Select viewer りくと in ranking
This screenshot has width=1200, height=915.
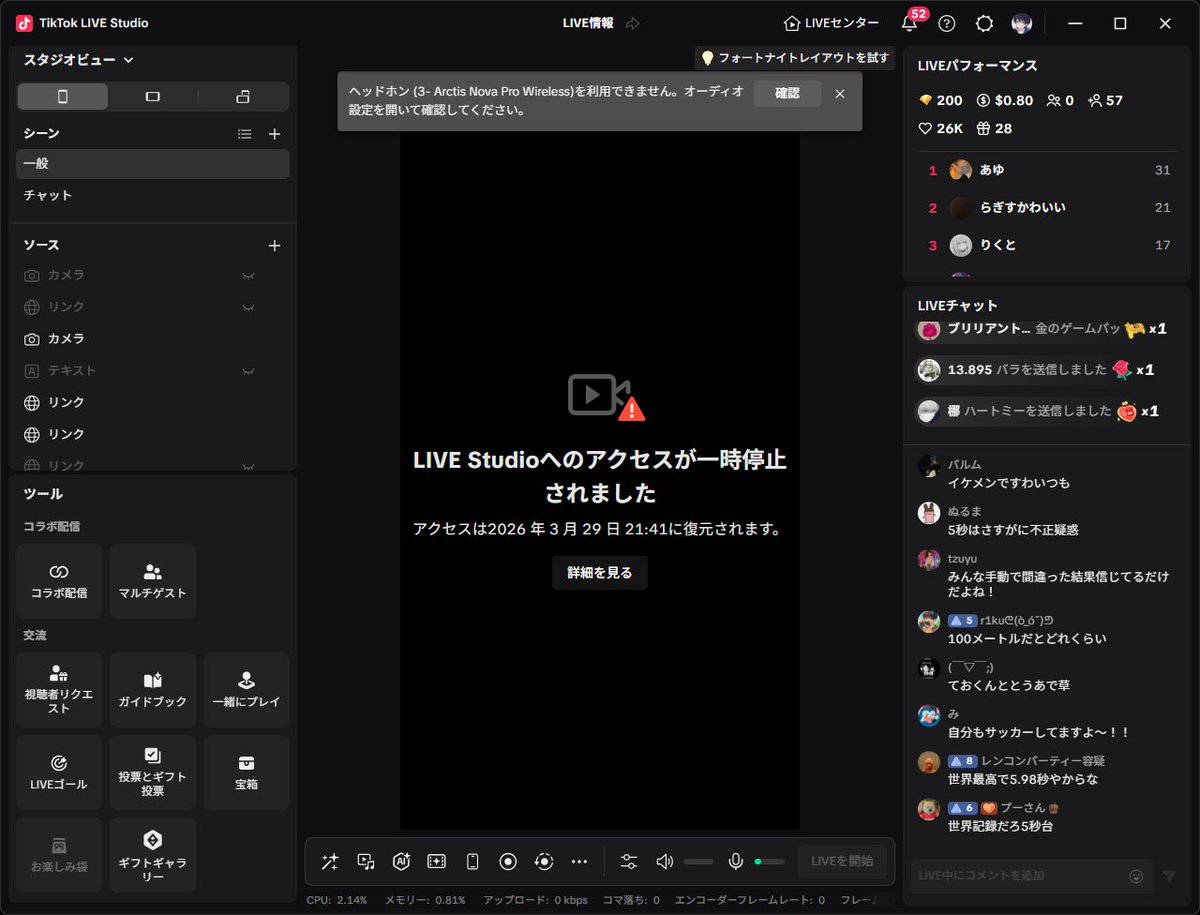(1049, 245)
